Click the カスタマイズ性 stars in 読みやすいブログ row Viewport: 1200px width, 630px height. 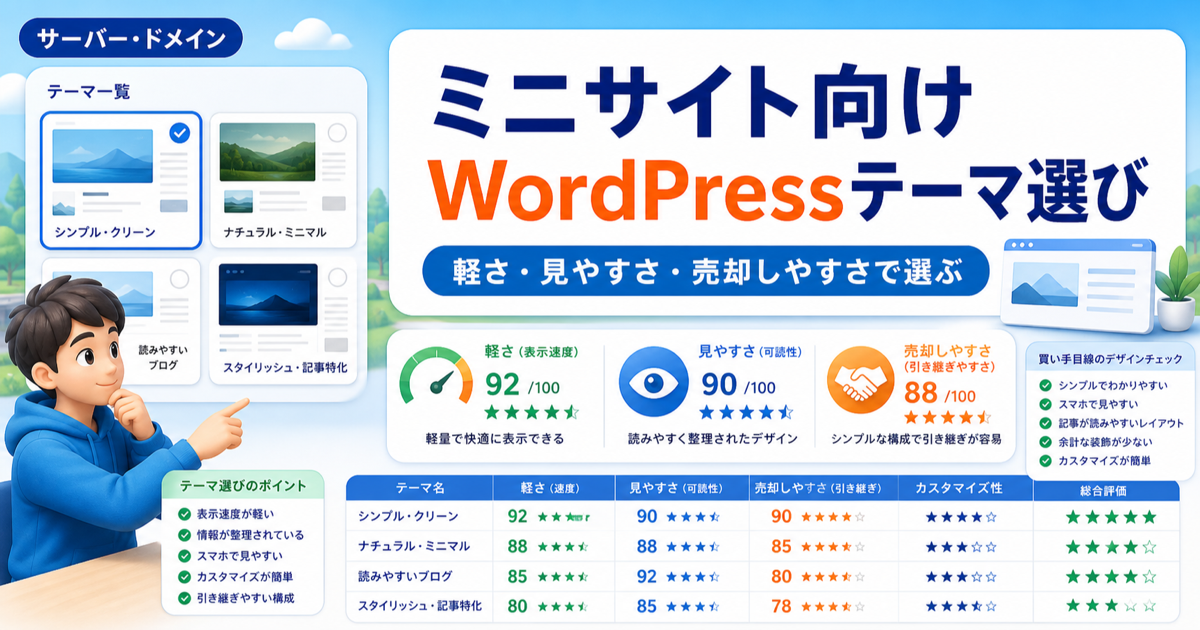point(961,577)
